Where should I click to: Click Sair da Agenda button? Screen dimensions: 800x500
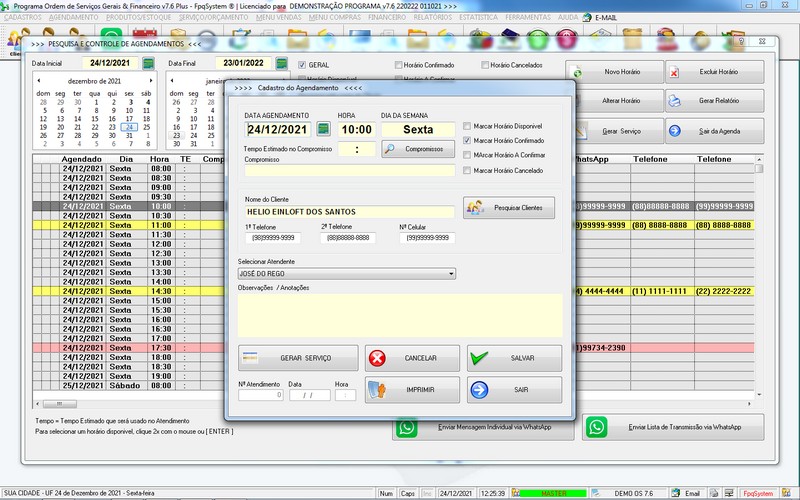[x=714, y=131]
